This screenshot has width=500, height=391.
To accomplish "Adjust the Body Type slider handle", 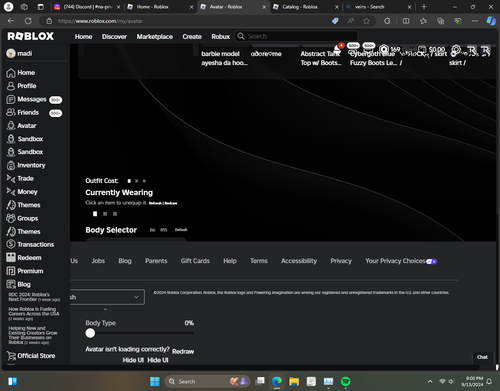I will point(90,333).
